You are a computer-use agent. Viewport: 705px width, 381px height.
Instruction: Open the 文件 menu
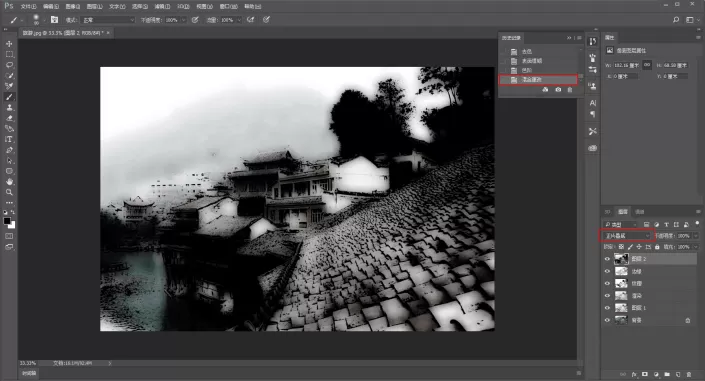pyautogui.click(x=28, y=6)
